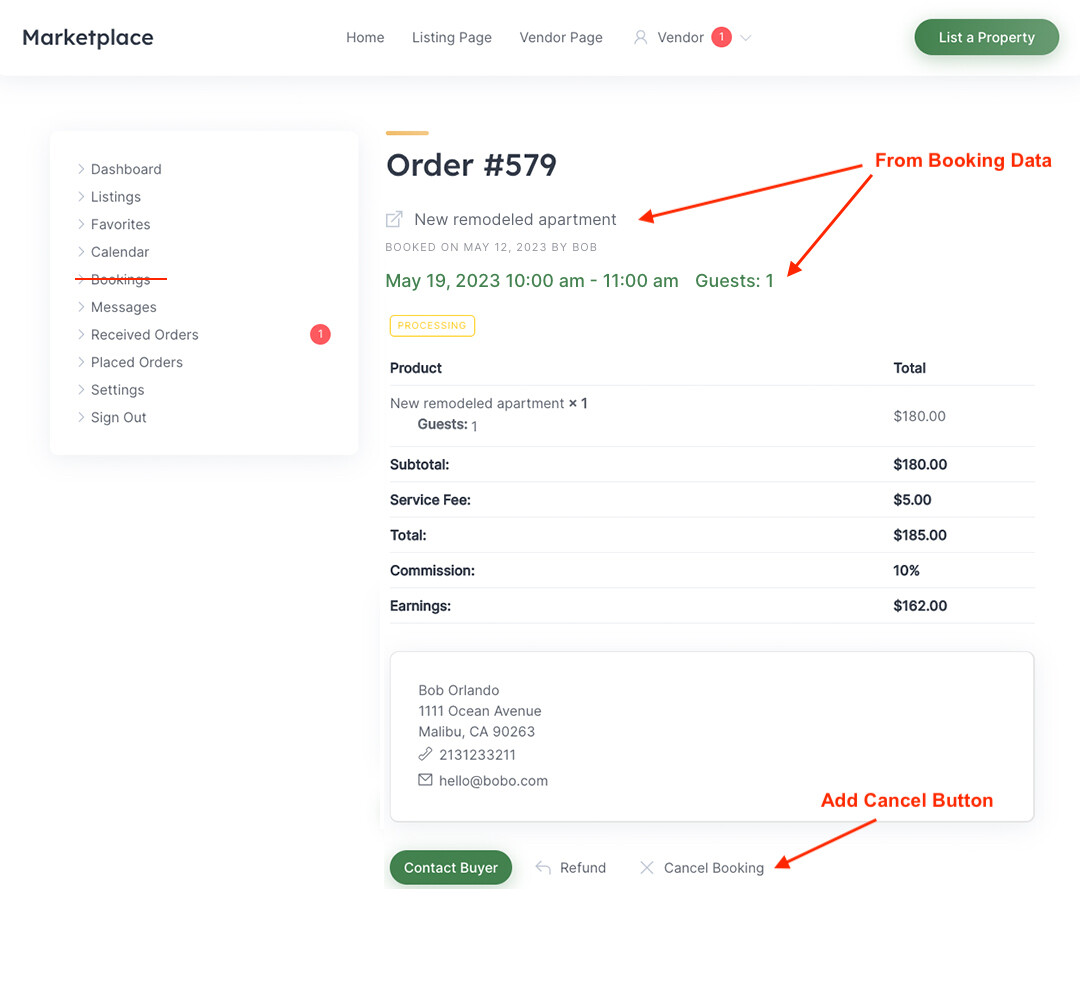
Task: Open Dashboard in the sidebar
Action: point(126,169)
